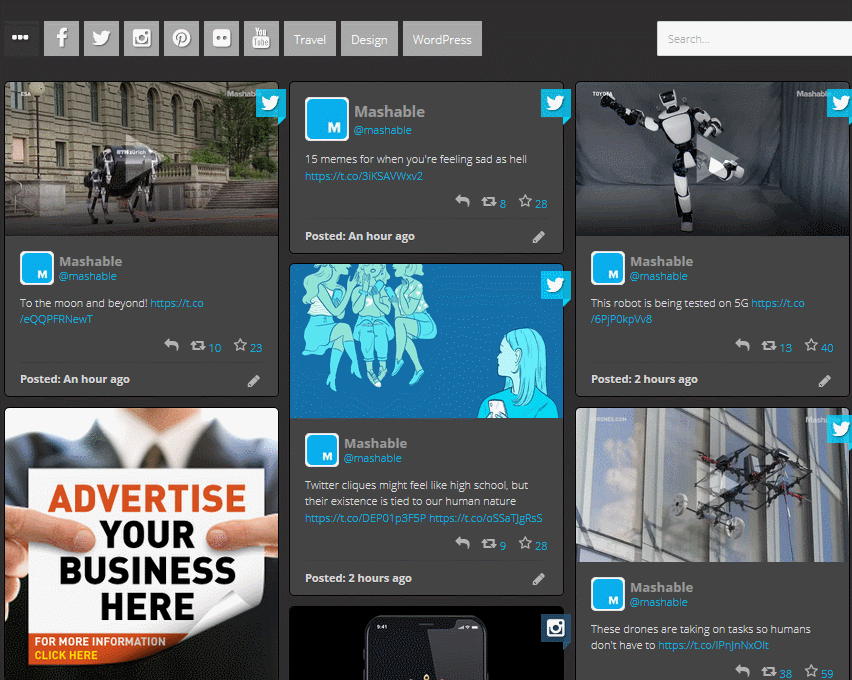Viewport: 852px width, 680px height.
Task: Favorite 'To the moon and beyond' tweet
Action: tap(240, 345)
